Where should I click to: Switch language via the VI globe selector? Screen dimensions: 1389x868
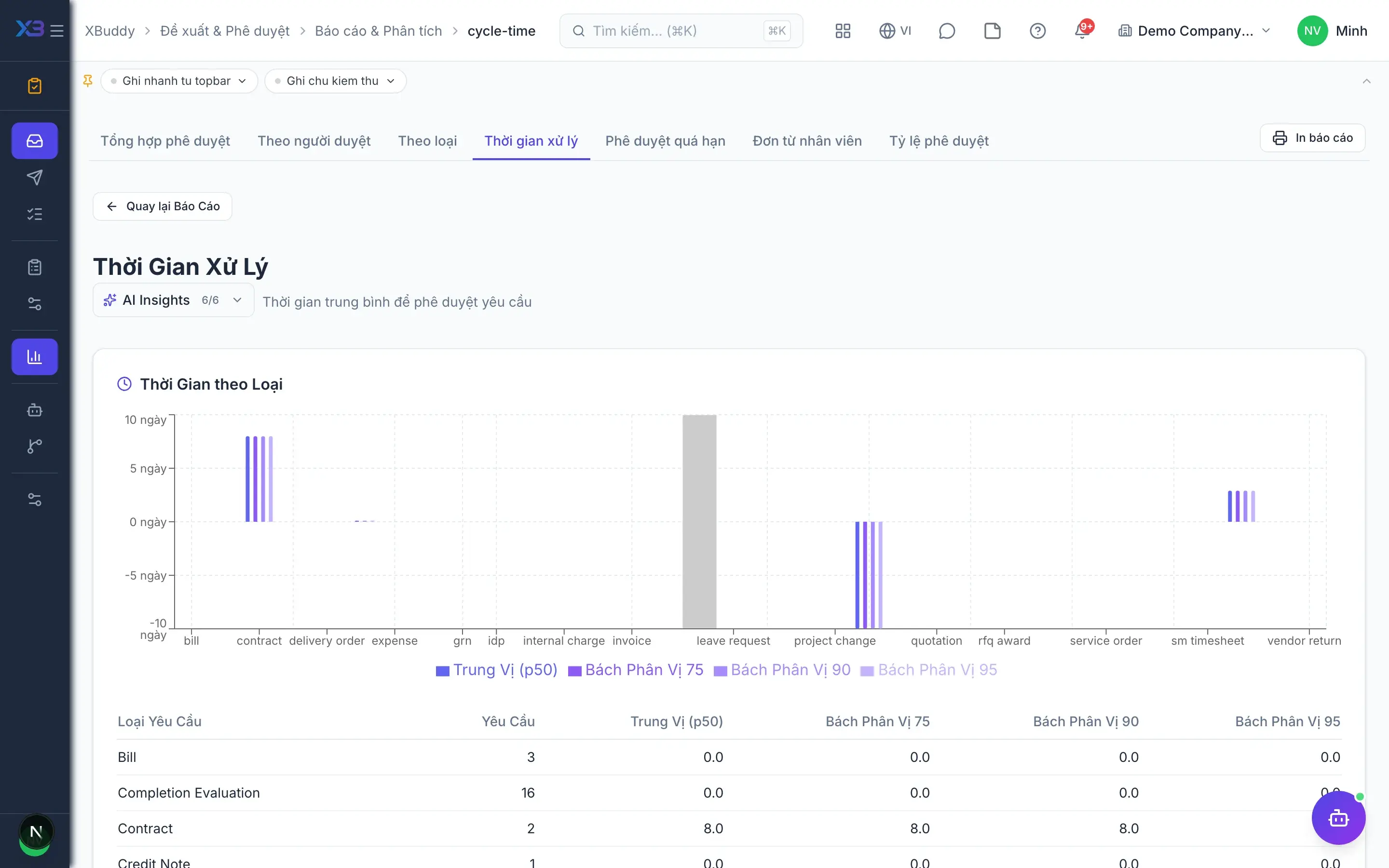[895, 30]
